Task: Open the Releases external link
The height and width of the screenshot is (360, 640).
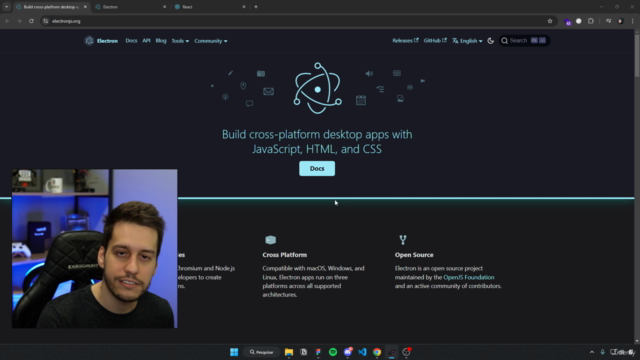Action: 405,40
